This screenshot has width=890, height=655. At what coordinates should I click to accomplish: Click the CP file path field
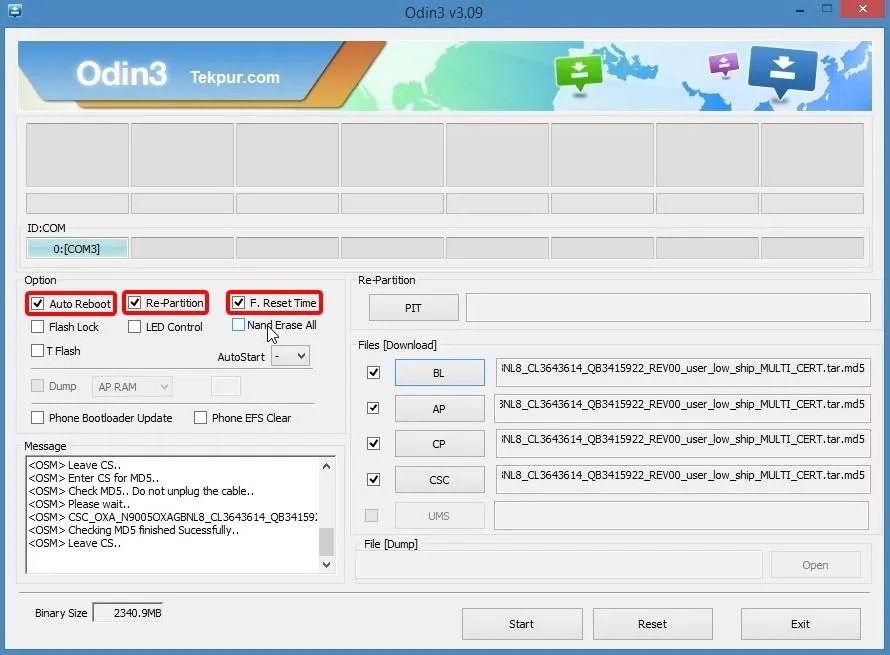pos(683,443)
